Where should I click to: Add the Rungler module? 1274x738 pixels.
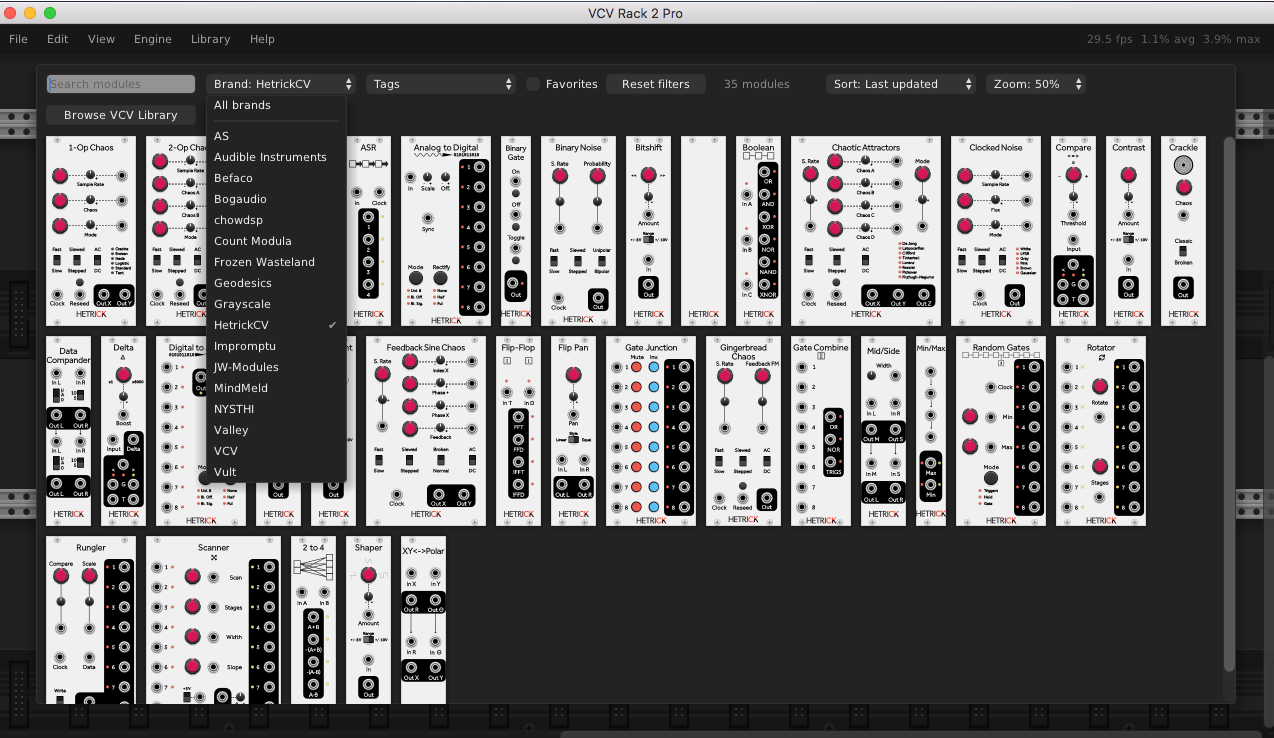91,620
